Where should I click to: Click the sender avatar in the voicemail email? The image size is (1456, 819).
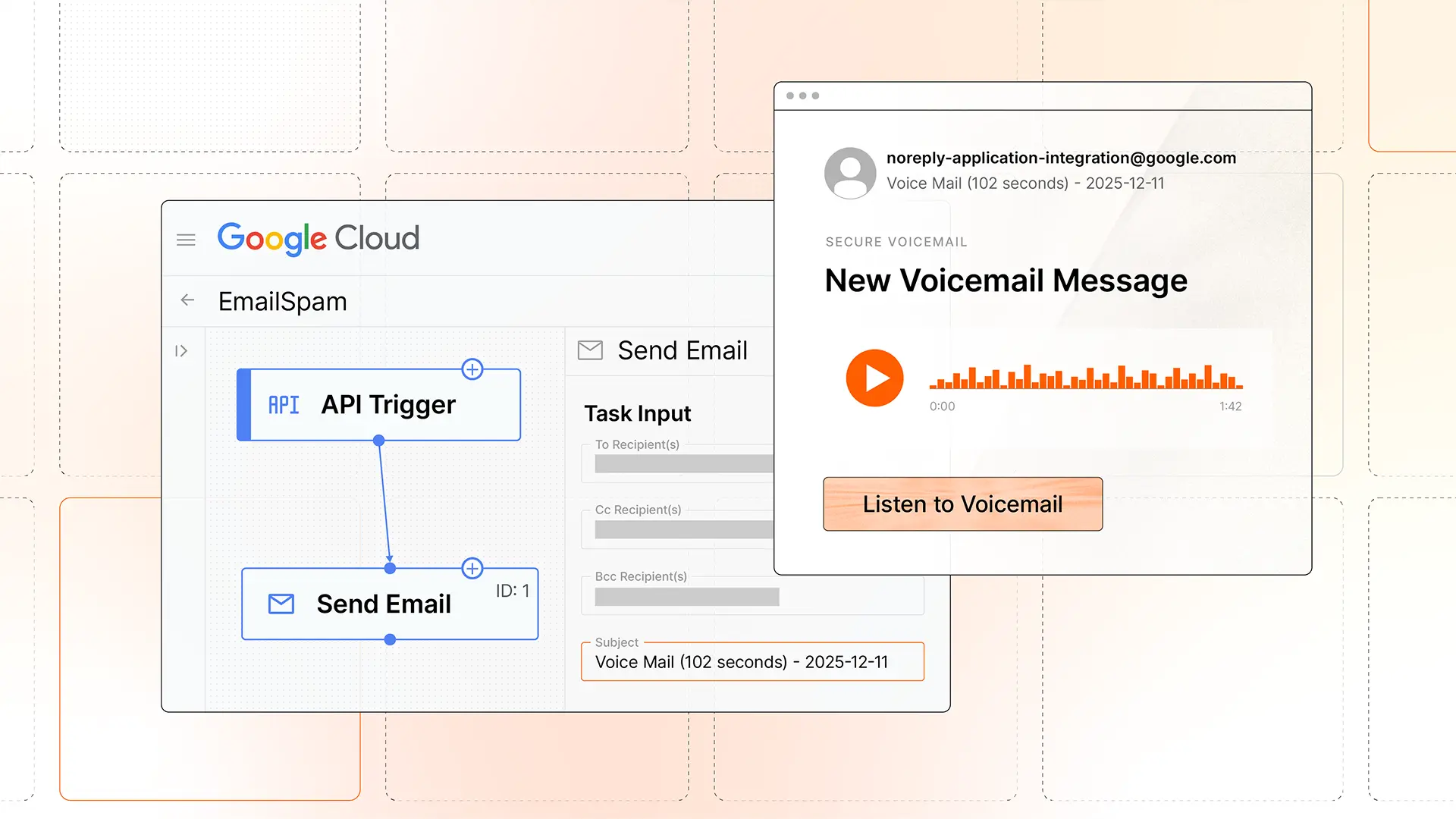[850, 173]
